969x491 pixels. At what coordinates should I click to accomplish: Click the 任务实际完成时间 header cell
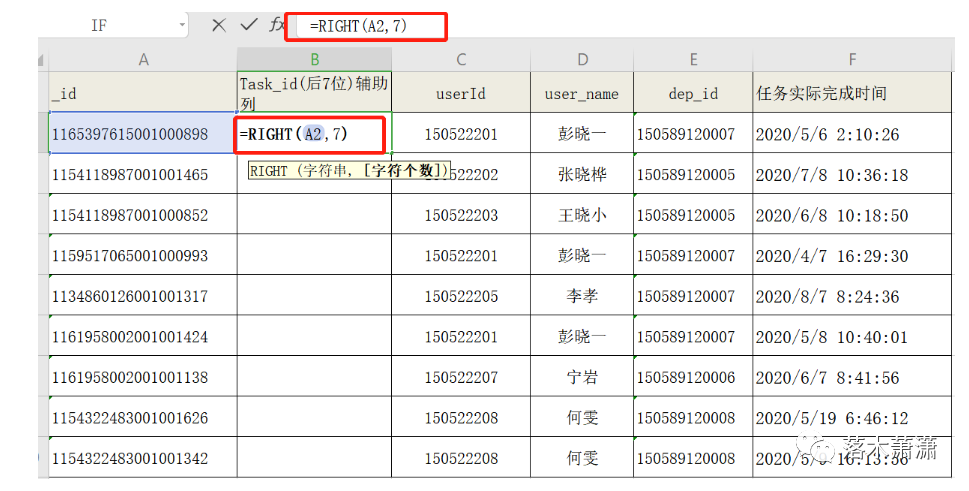pyautogui.click(x=852, y=92)
